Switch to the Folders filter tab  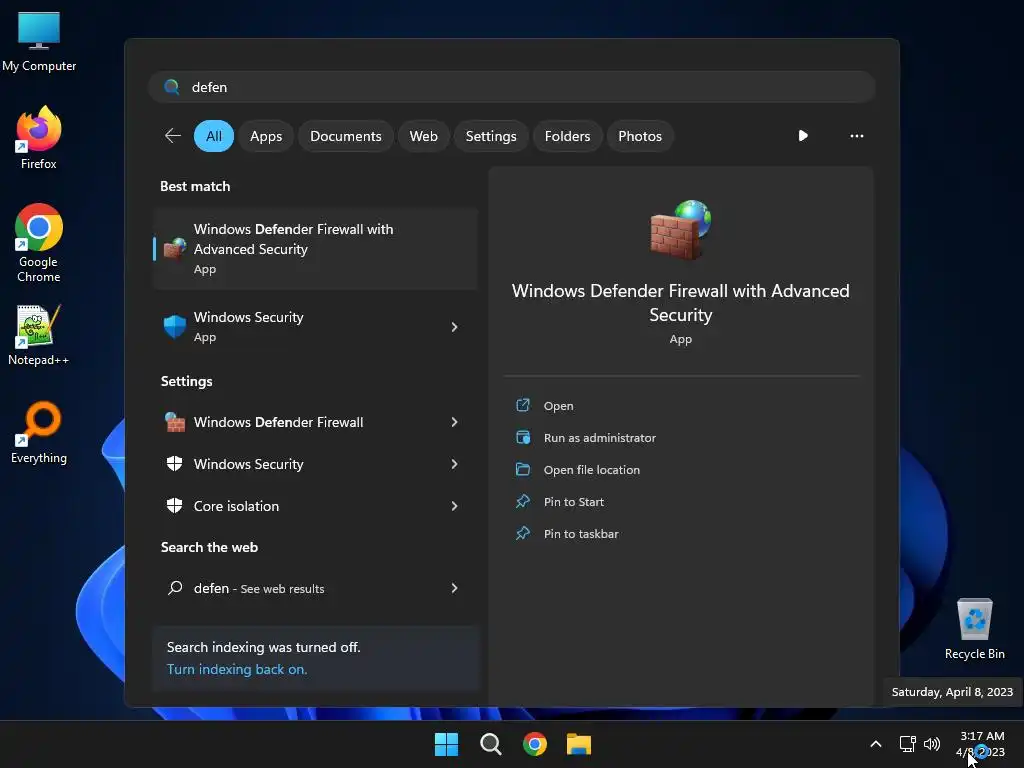click(x=568, y=136)
